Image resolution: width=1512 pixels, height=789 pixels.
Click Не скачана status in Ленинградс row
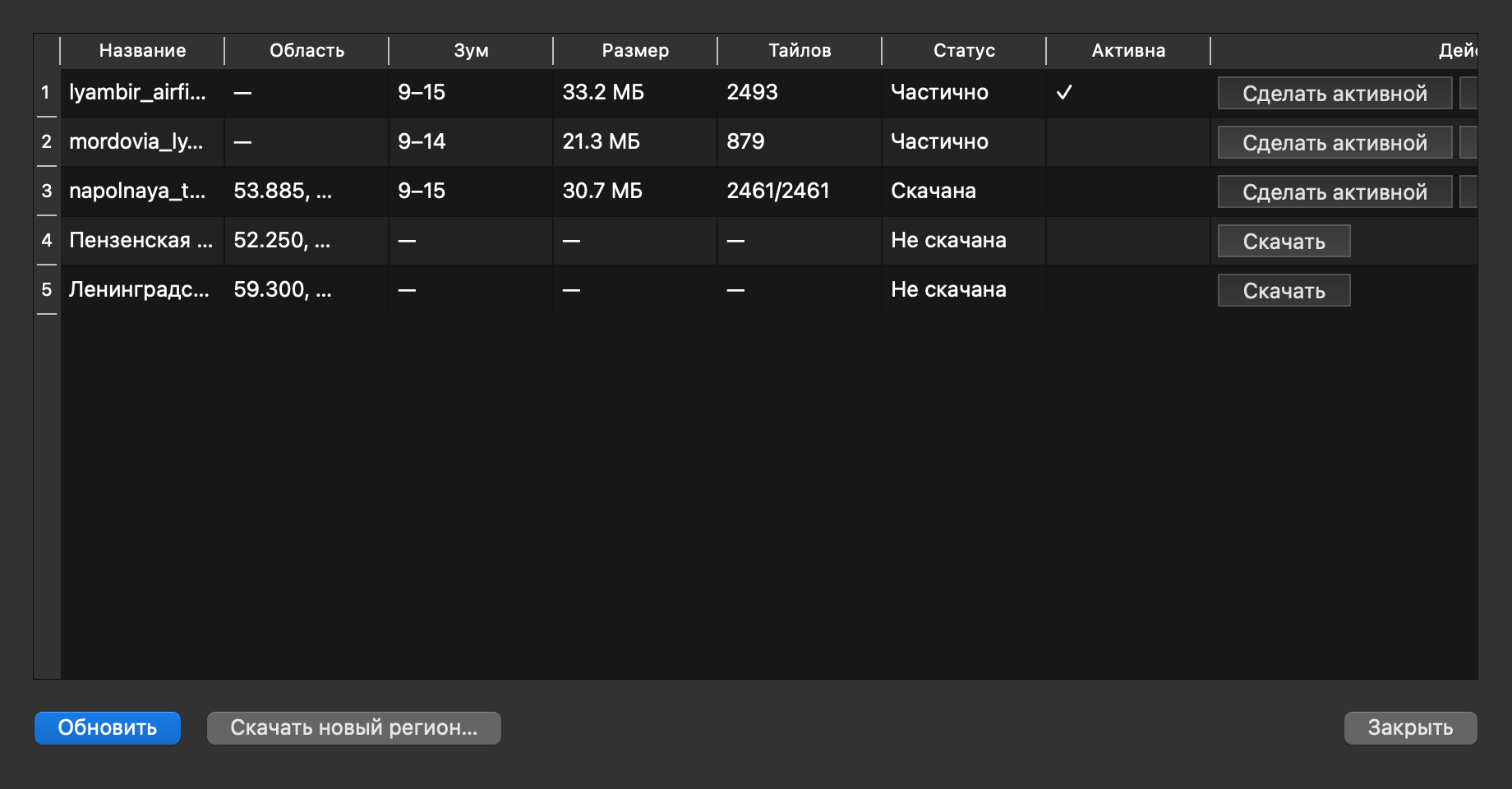964,289
